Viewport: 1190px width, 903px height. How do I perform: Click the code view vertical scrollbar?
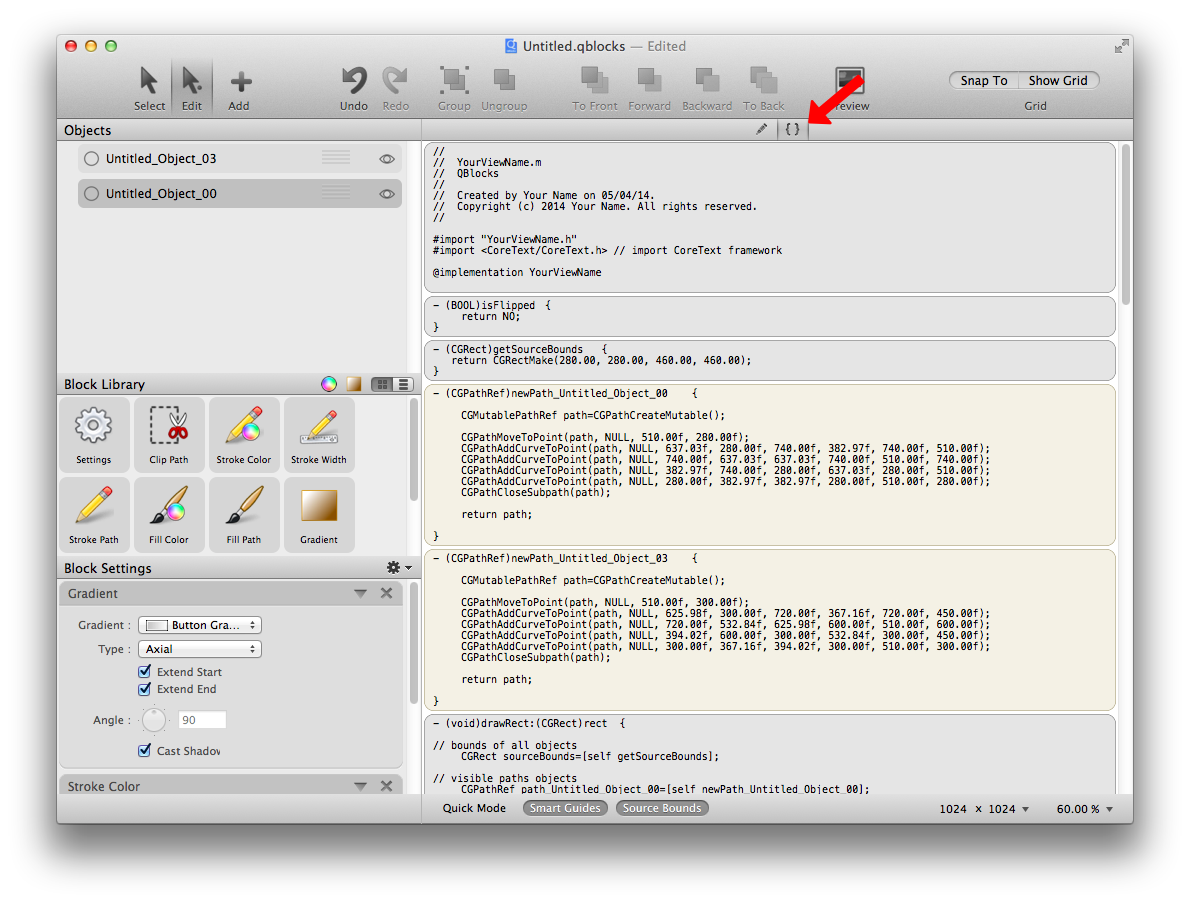pos(1126,224)
